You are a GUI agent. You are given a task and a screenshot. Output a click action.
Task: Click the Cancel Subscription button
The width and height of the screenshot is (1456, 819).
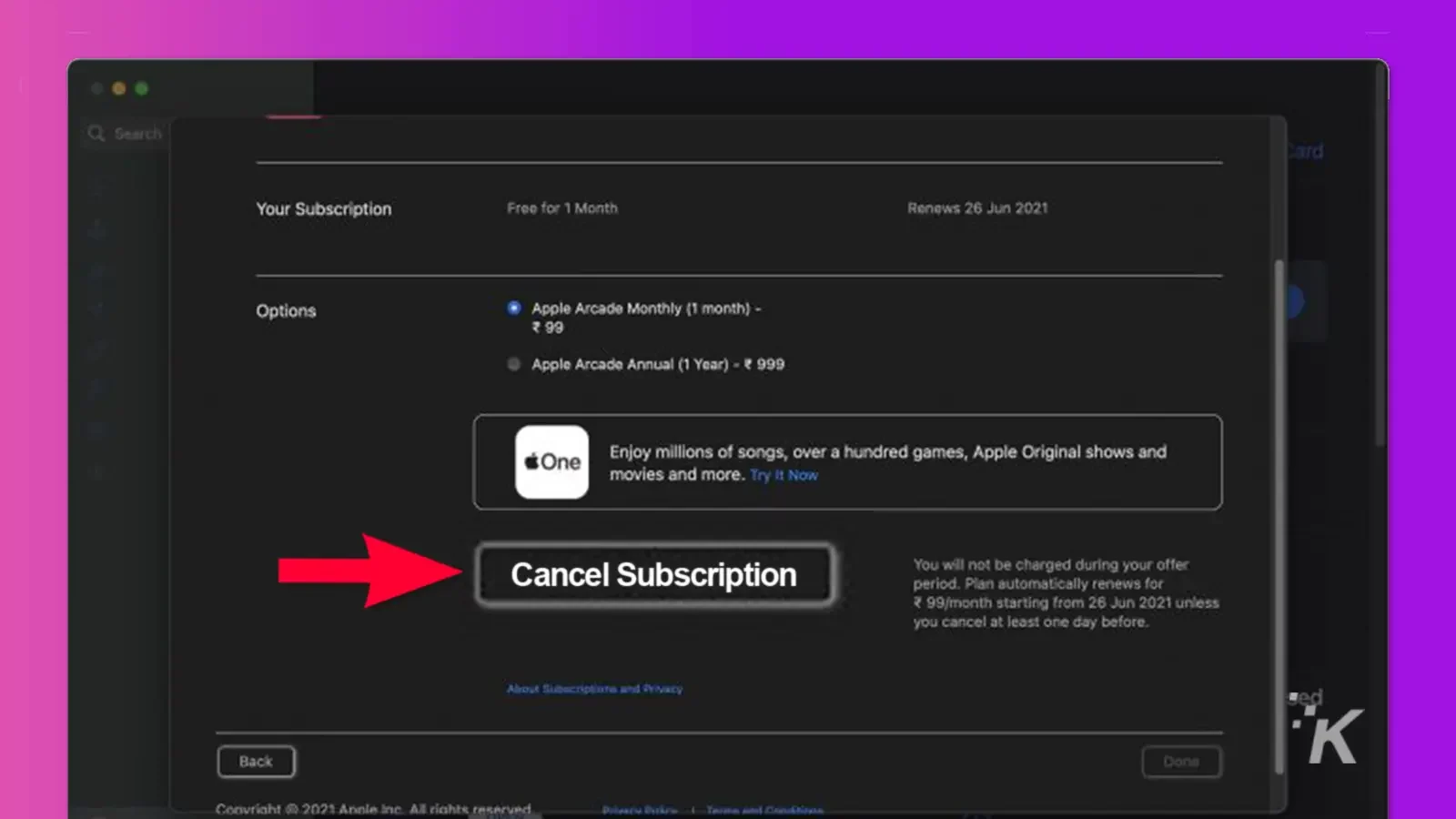point(654,575)
